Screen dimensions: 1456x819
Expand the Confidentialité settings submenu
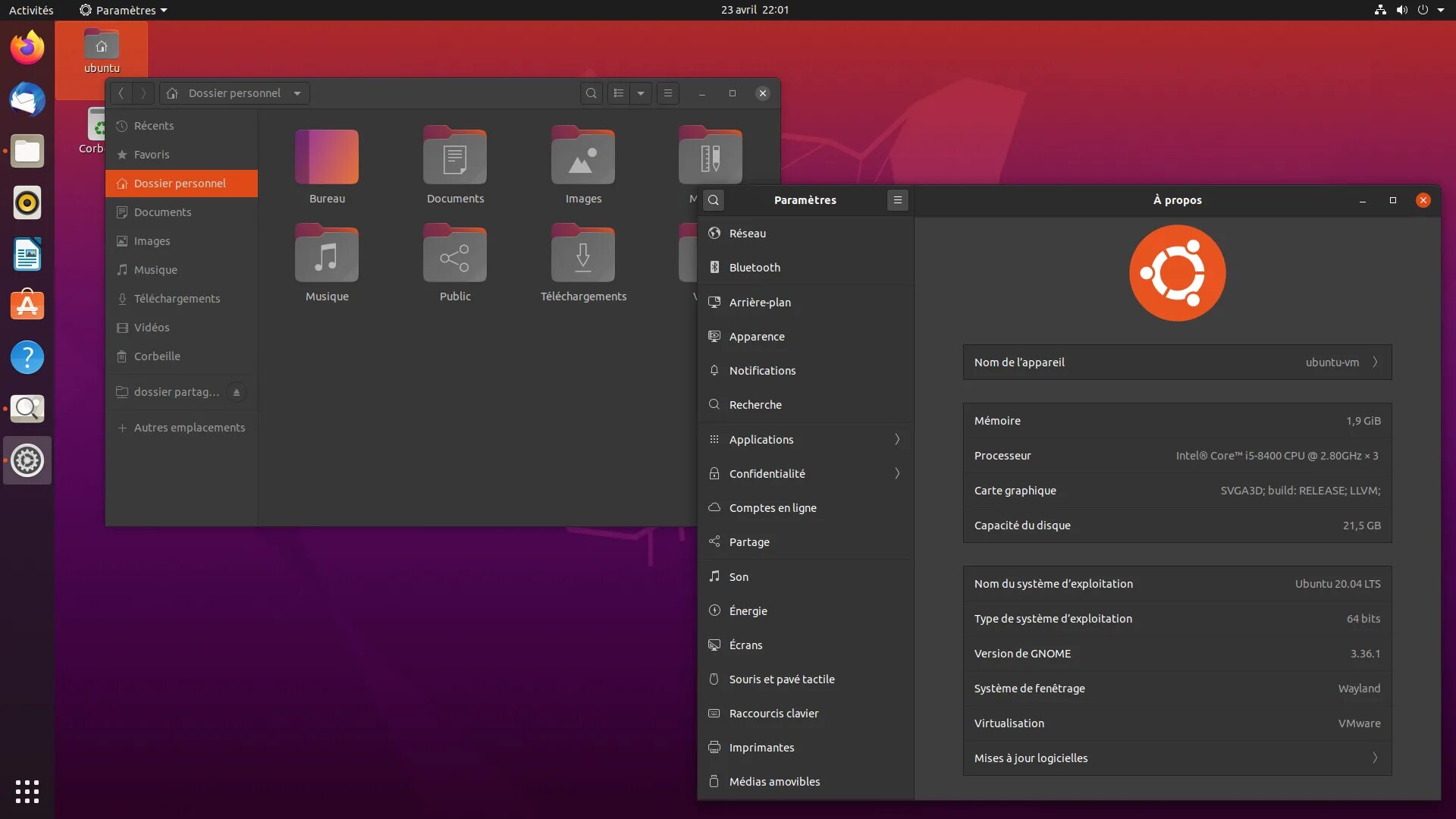897,474
